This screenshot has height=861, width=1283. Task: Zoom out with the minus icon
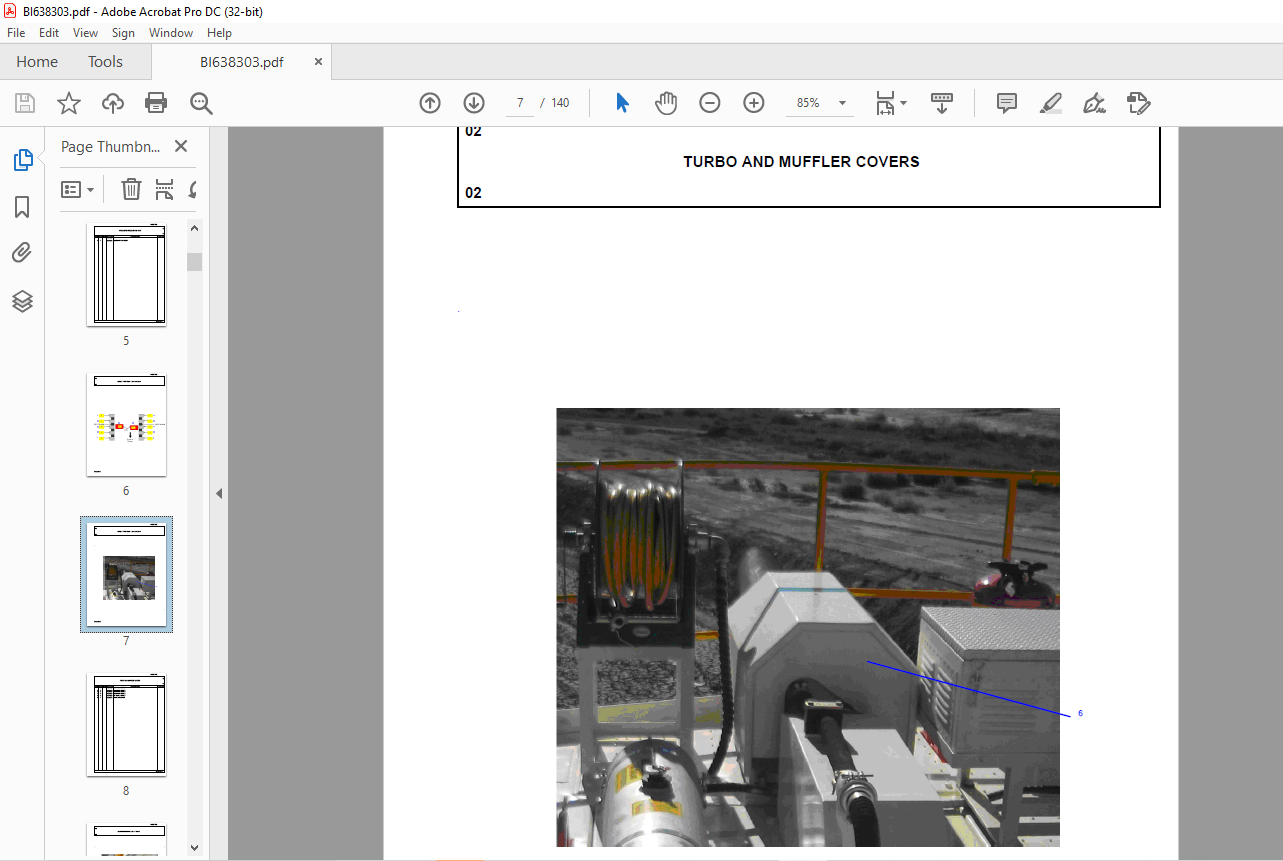point(710,103)
